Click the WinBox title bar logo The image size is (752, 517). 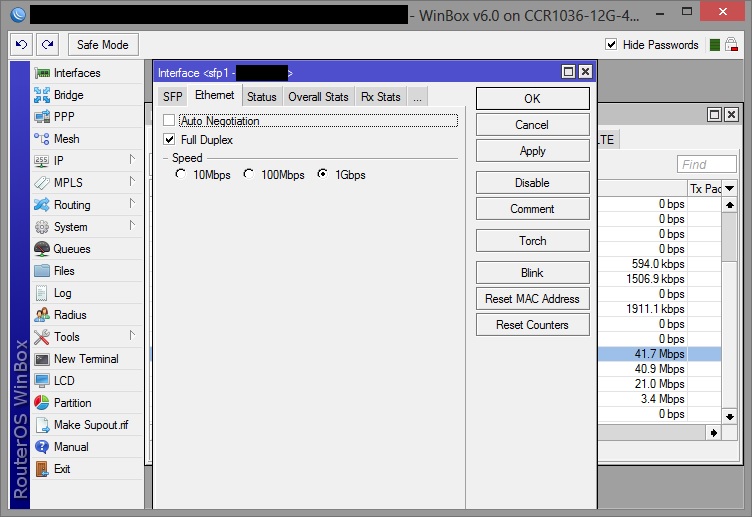[18, 15]
